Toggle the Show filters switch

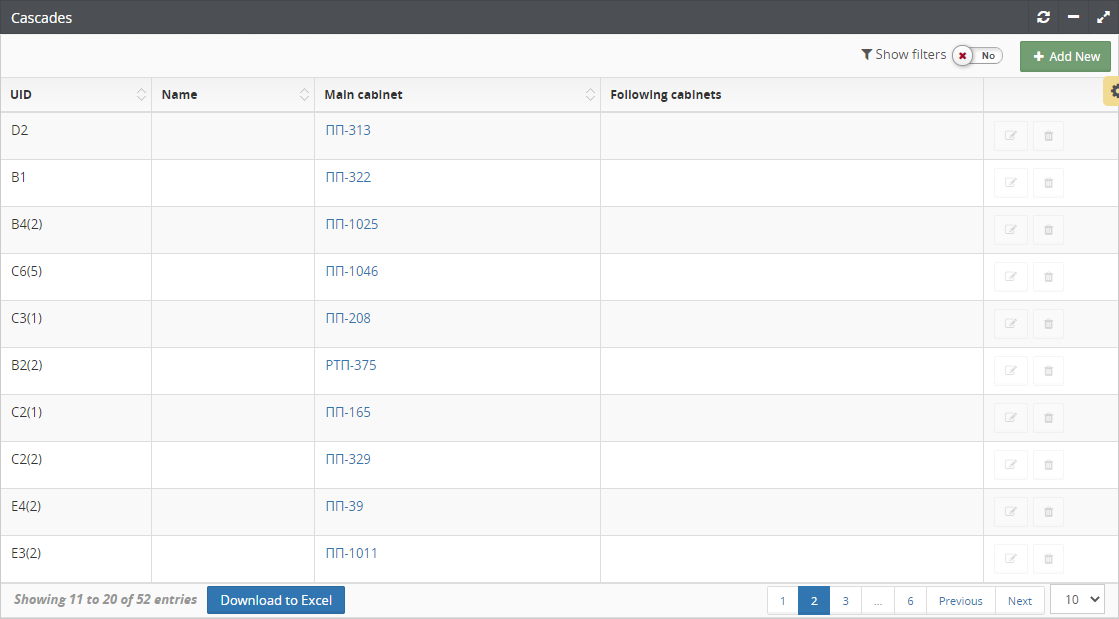[x=976, y=56]
